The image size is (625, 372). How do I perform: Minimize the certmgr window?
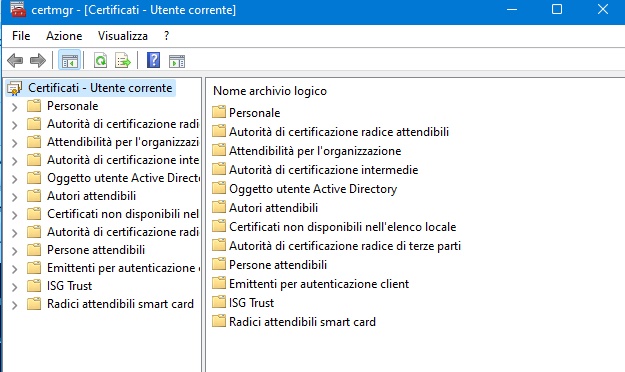click(x=511, y=9)
